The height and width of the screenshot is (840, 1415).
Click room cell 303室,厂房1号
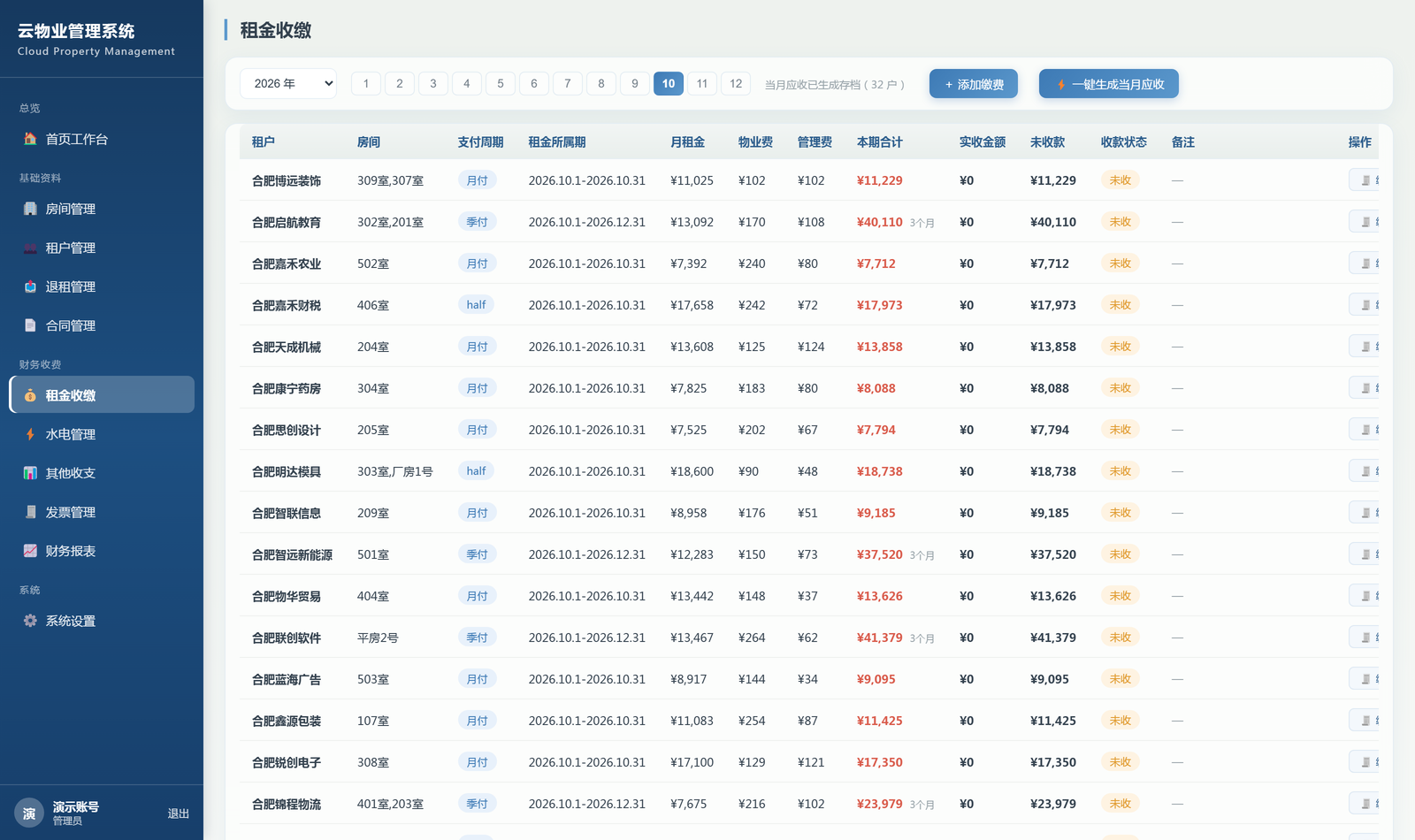[395, 471]
